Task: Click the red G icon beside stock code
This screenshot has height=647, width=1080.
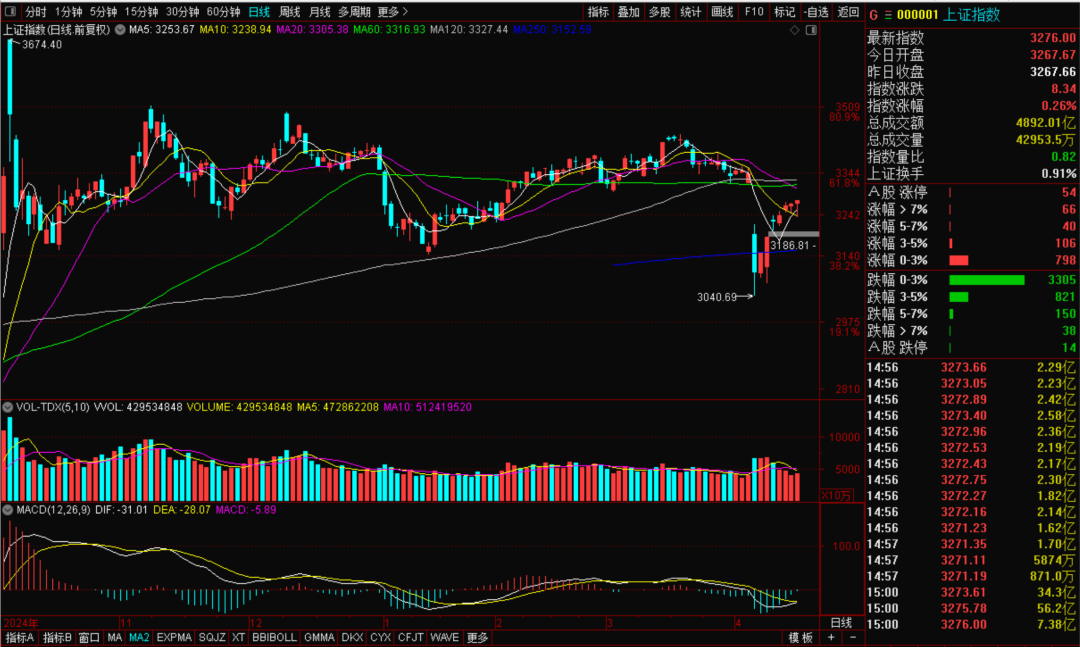Action: [x=872, y=14]
